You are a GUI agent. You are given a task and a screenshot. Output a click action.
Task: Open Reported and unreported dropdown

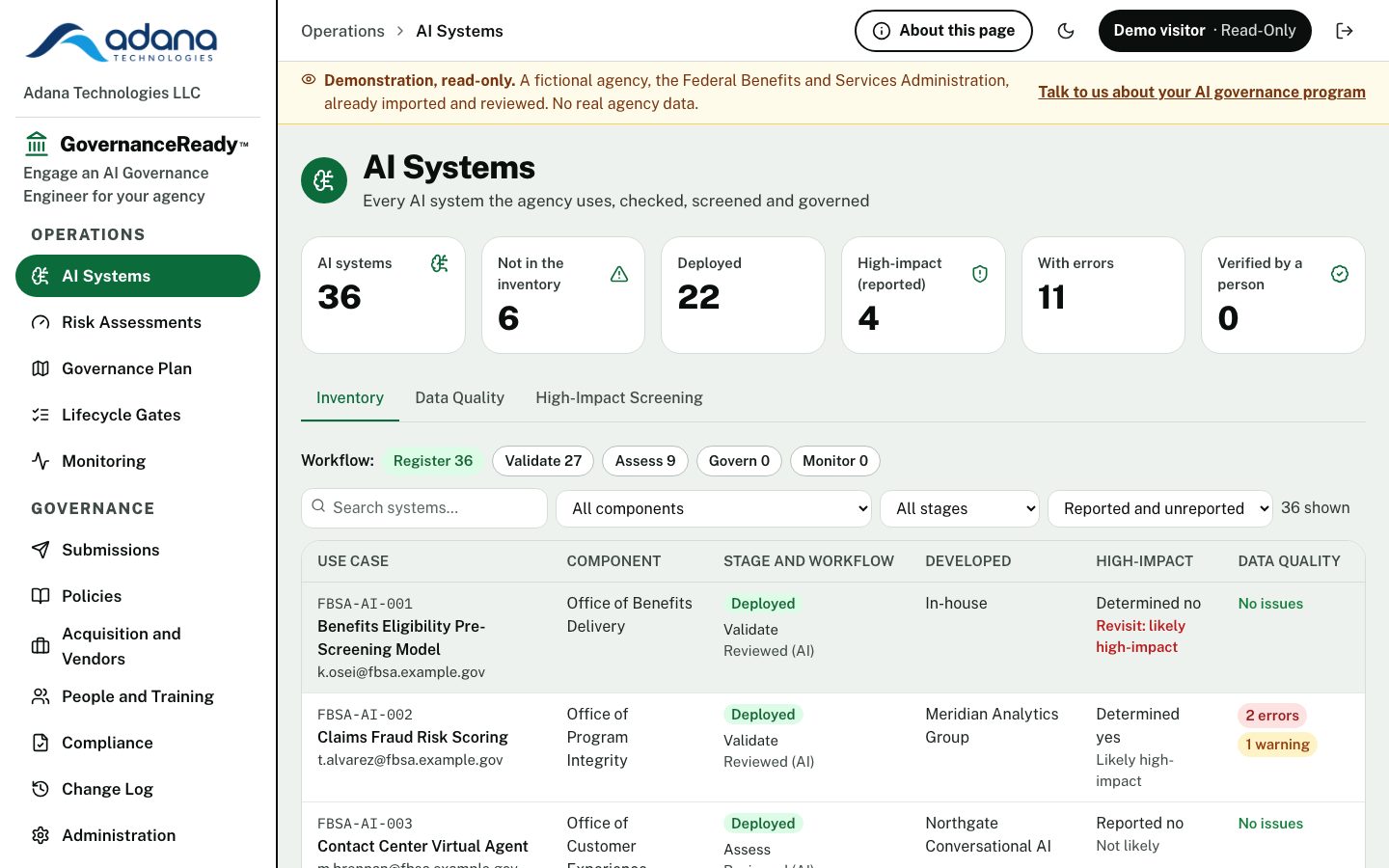coord(1160,508)
